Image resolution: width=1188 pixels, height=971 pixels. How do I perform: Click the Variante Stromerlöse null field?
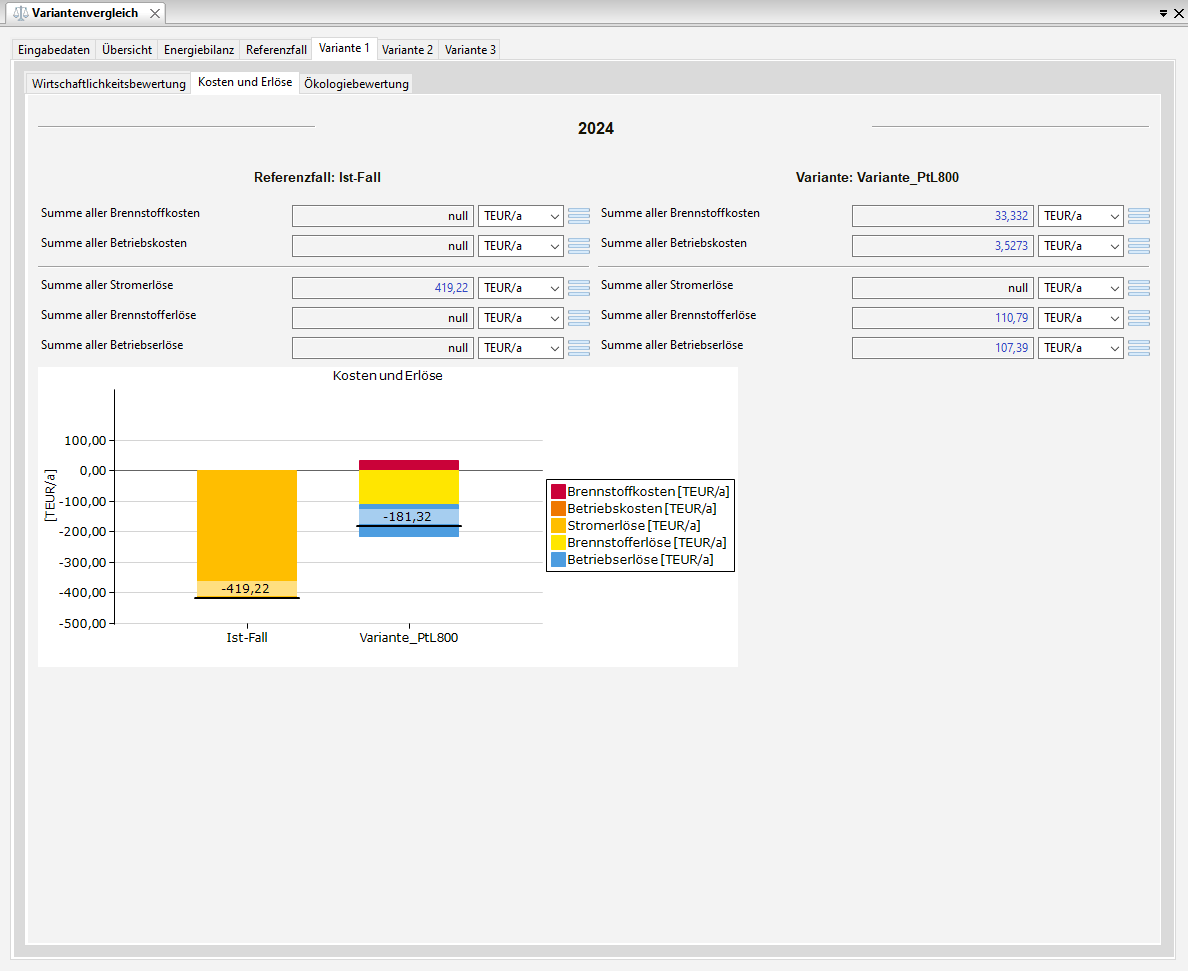coord(943,288)
